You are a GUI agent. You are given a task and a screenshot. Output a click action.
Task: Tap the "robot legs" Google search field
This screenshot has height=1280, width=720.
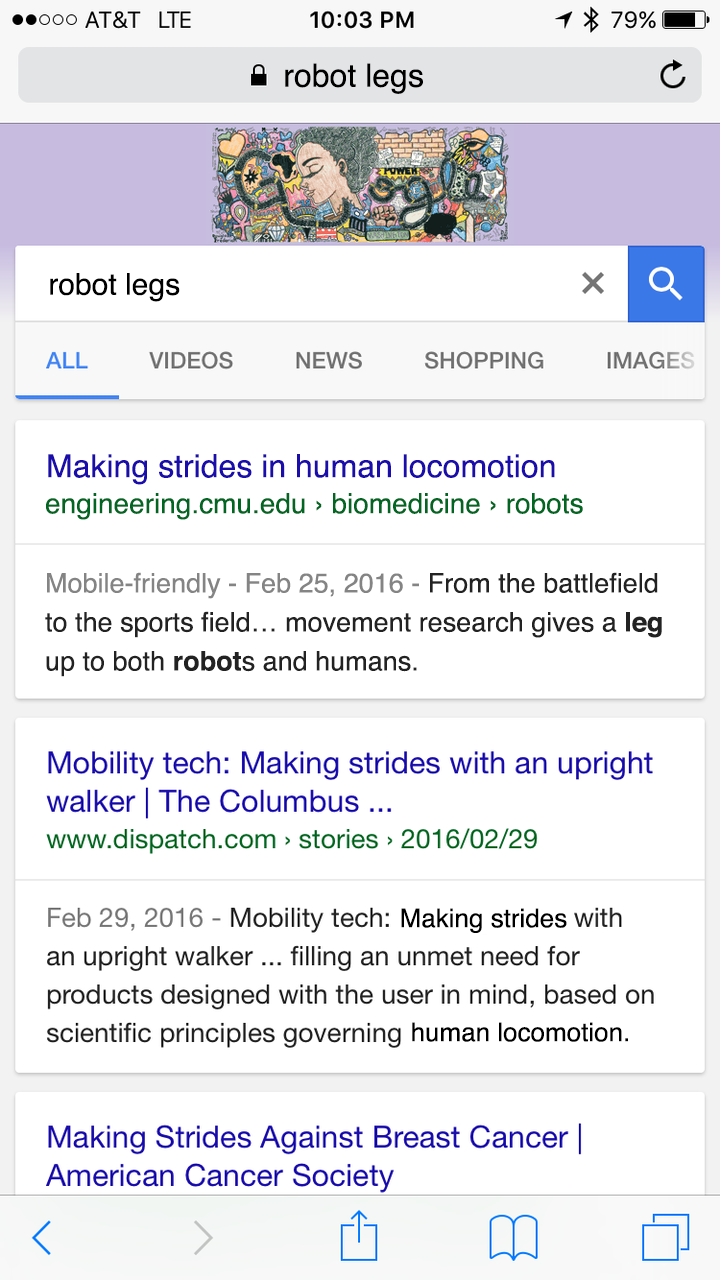(300, 285)
